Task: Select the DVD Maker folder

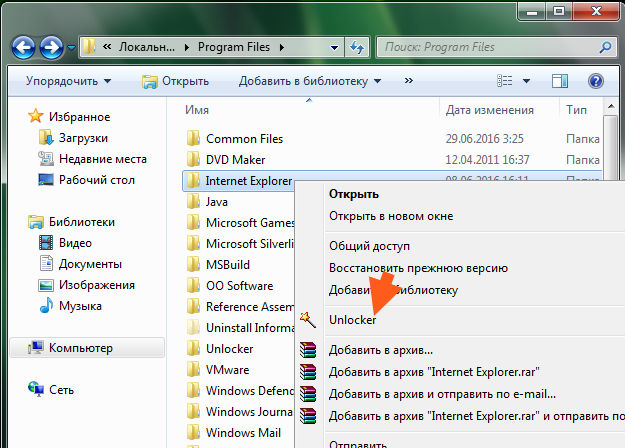Action: [236, 160]
